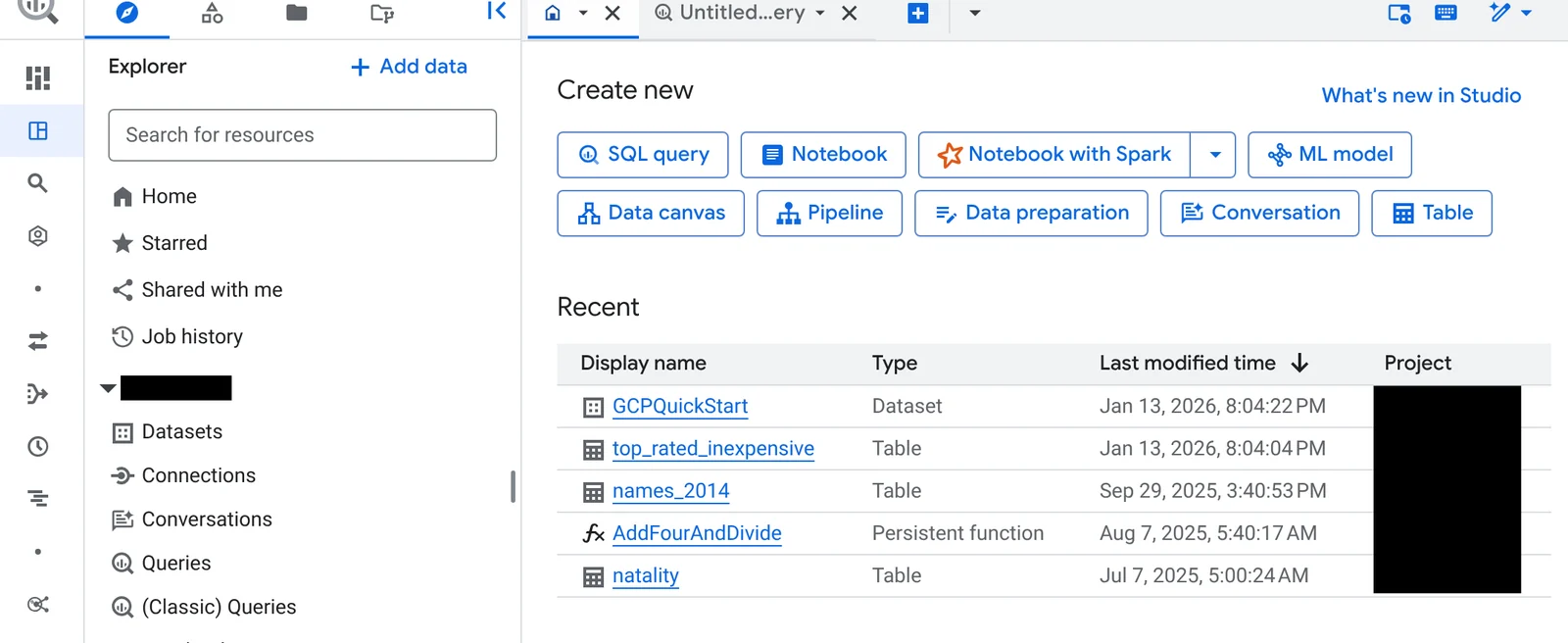Open Notebook with Spark dropdown arrow
This screenshot has width=1568, height=643.
1214,155
